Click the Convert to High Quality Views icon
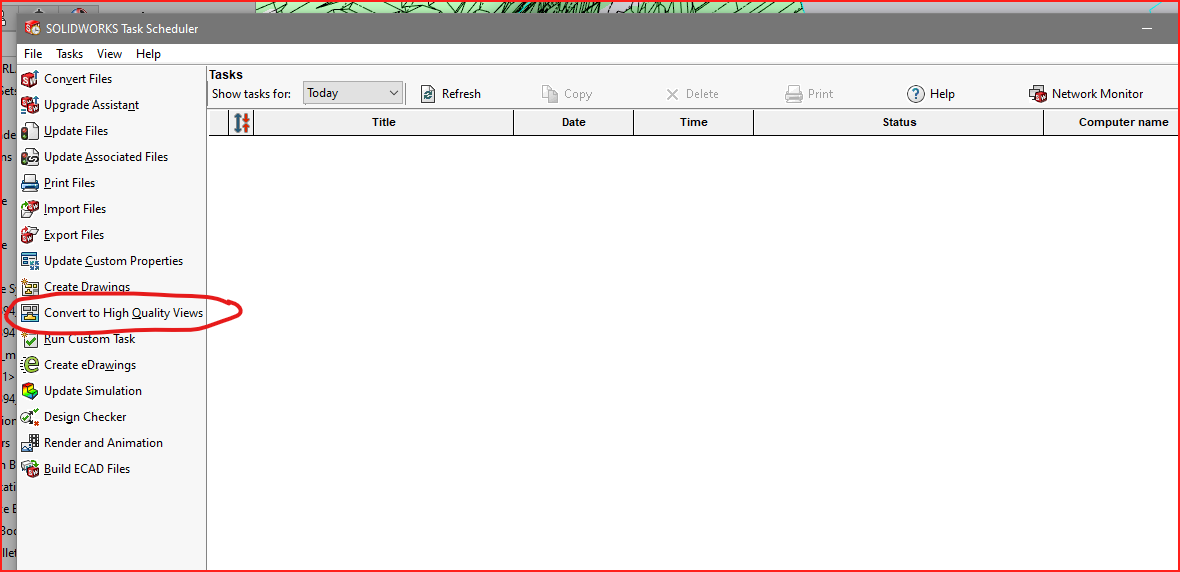 (x=29, y=313)
